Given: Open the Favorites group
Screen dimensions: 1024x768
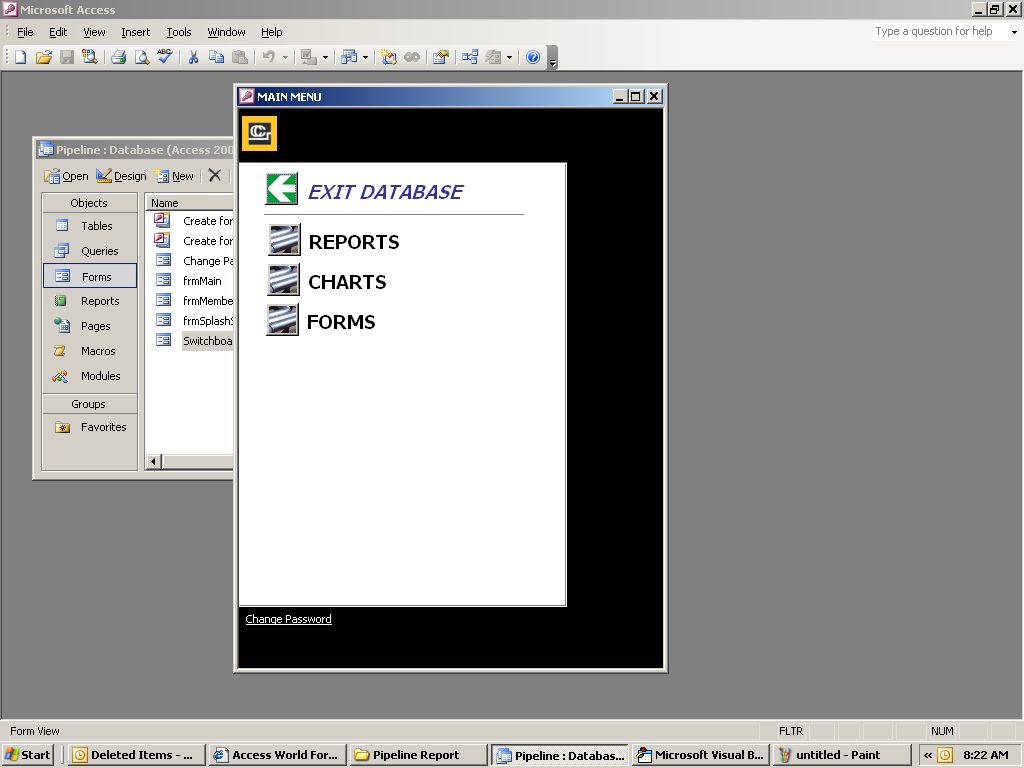Looking at the screenshot, I should (90, 427).
